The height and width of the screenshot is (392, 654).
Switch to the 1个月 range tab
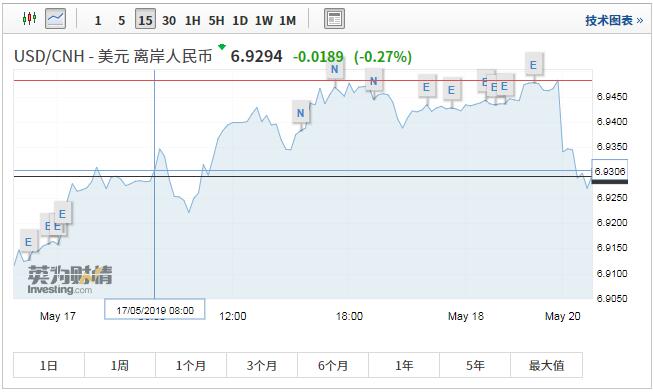191,365
